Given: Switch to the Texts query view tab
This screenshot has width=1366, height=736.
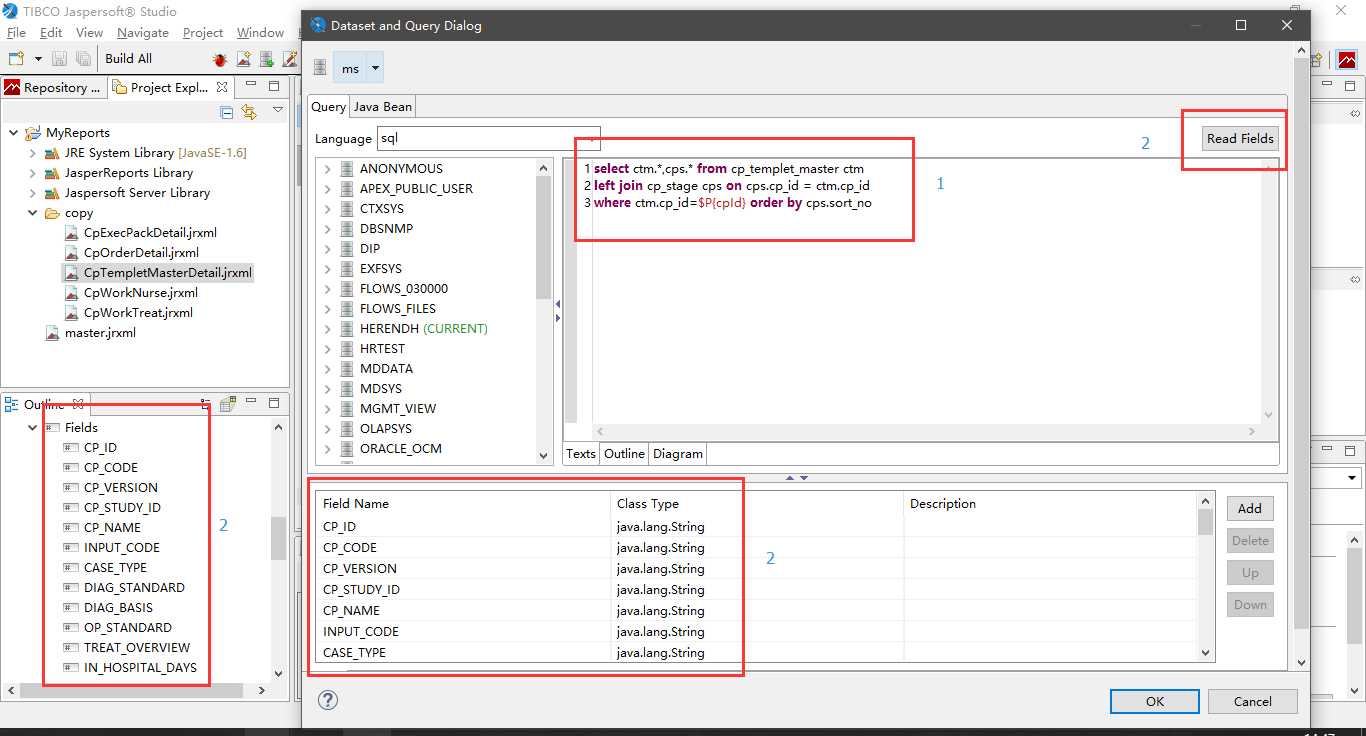Looking at the screenshot, I should point(581,454).
